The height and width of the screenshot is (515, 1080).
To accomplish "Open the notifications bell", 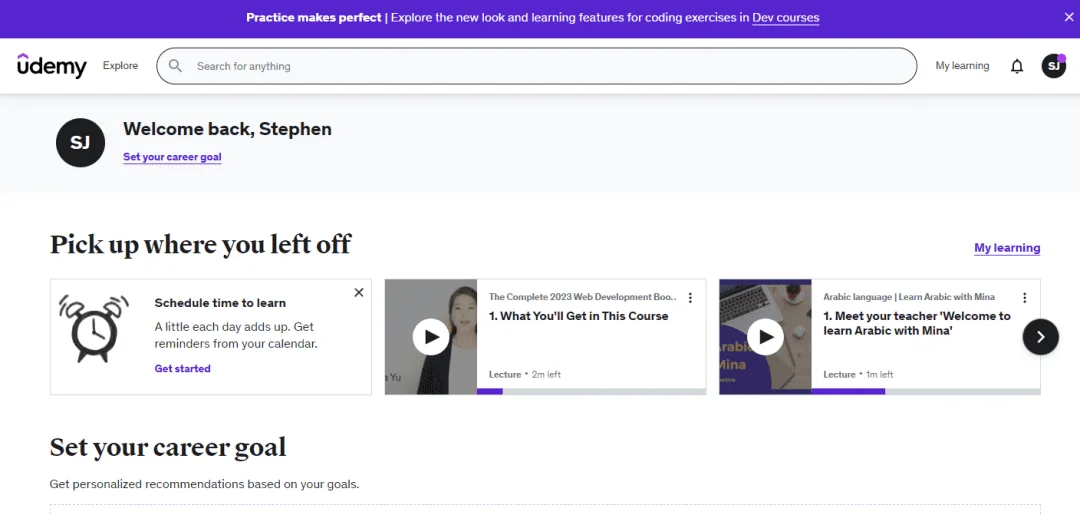I will (x=1017, y=66).
